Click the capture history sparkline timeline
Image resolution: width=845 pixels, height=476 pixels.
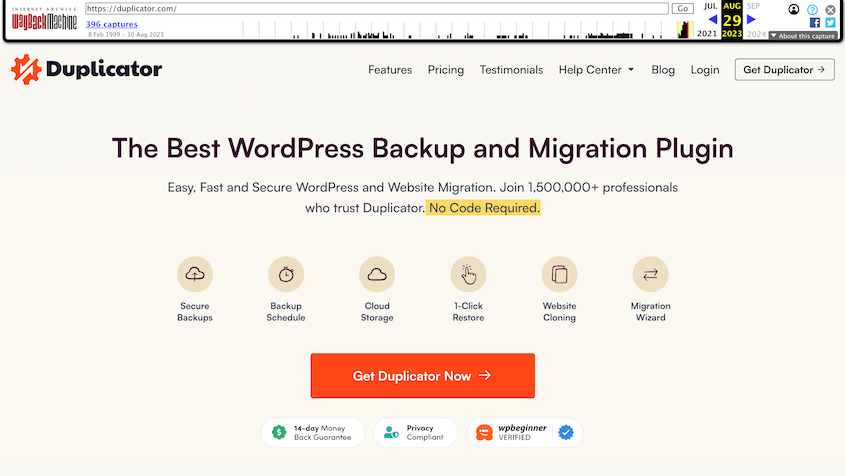pyautogui.click(x=468, y=30)
